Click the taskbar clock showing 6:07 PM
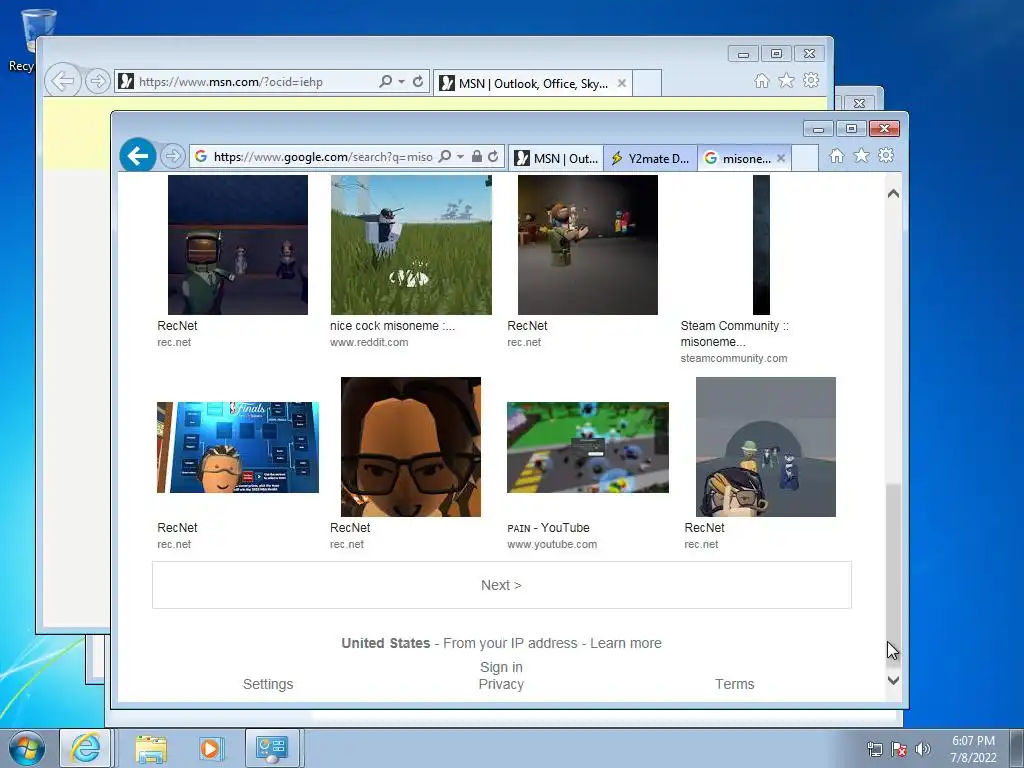Screen dimensions: 1024x768 973,749
